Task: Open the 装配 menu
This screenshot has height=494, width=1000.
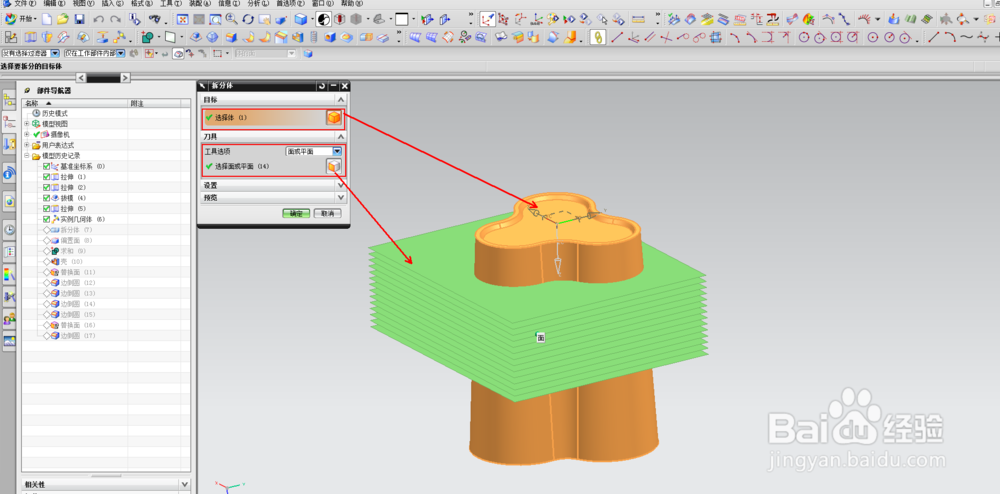Action: coord(200,4)
